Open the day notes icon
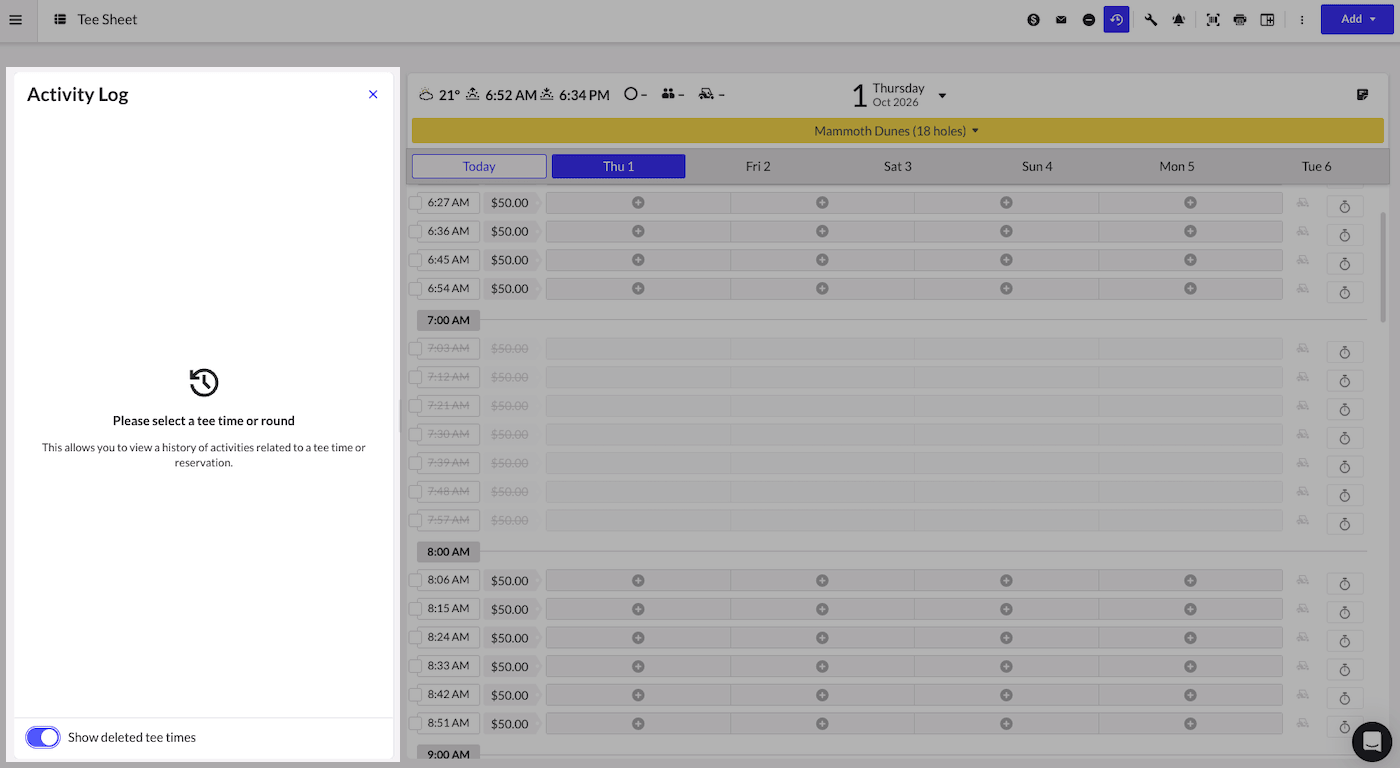Viewport: 1400px width, 768px height. click(1362, 95)
